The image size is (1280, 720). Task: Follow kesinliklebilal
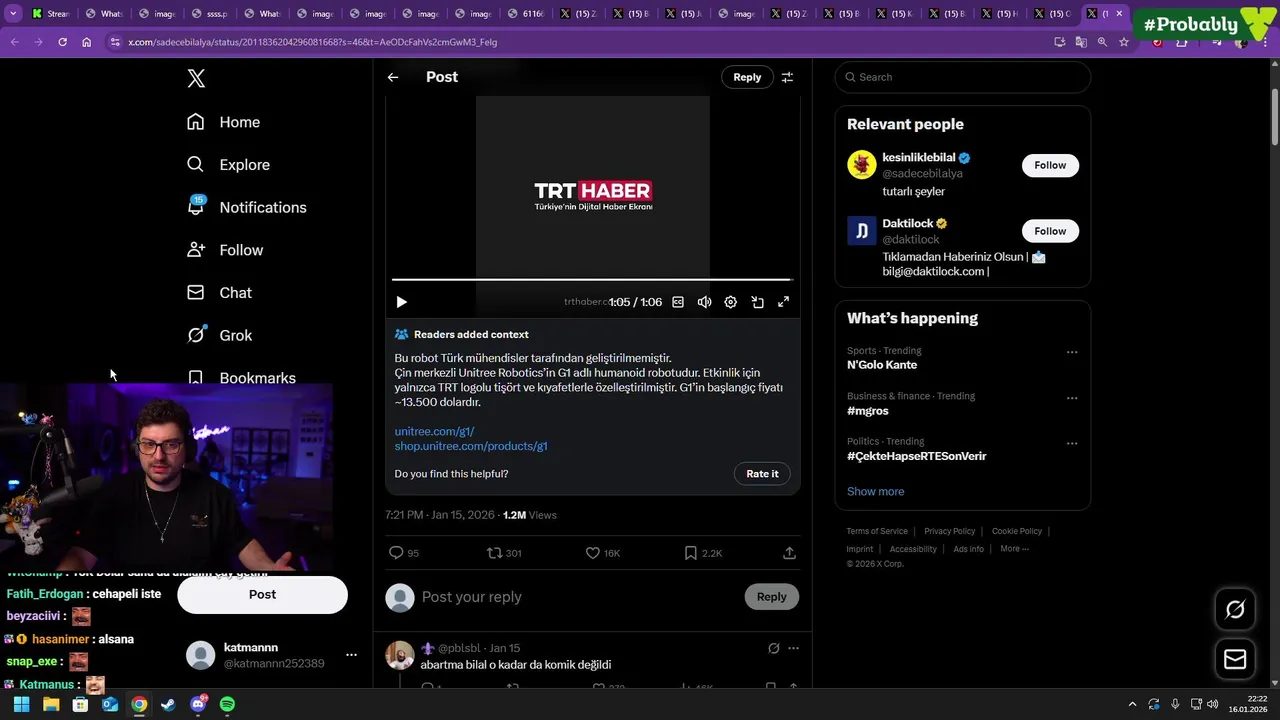tap(1050, 165)
